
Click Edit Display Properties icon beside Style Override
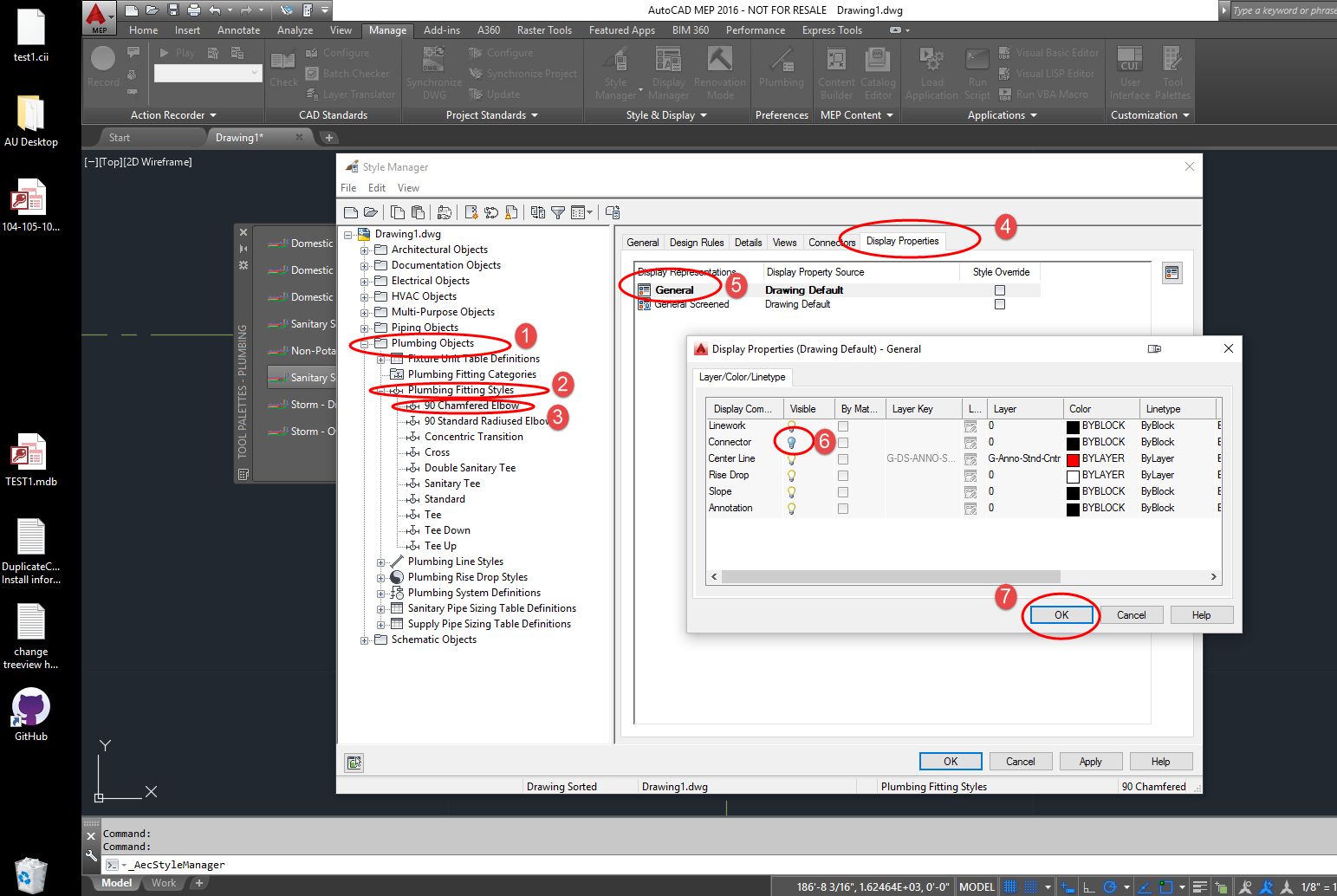click(x=1171, y=273)
